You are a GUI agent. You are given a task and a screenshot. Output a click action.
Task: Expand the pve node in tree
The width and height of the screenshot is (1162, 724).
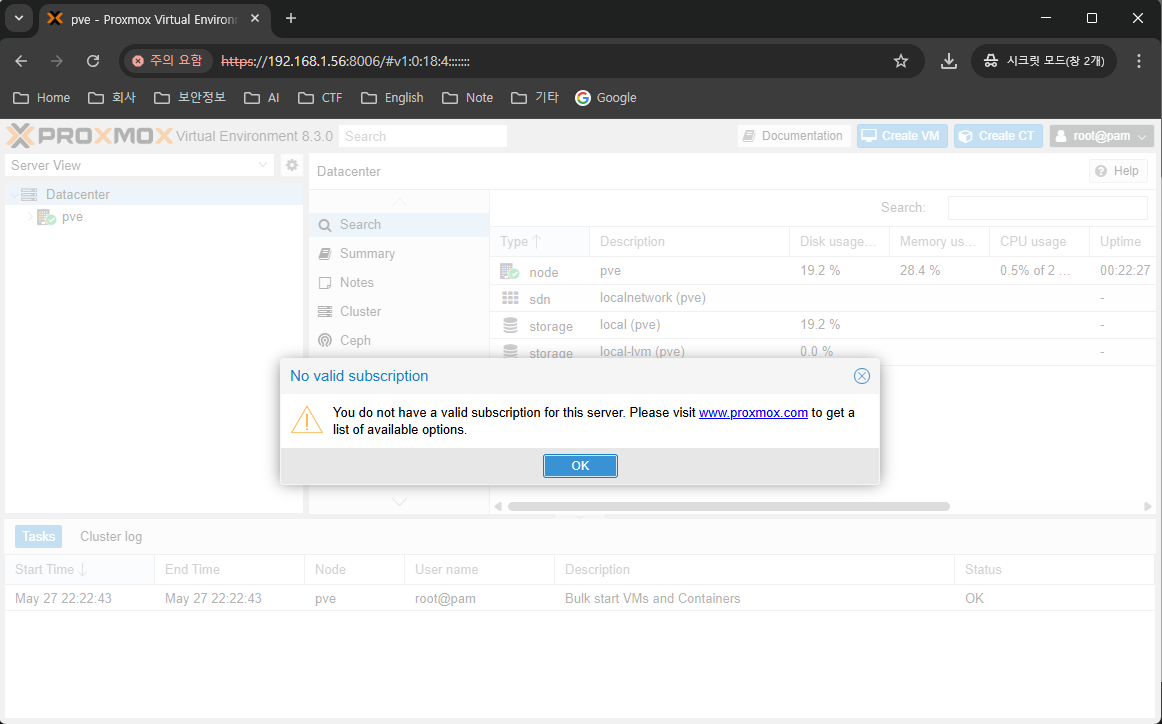pyautogui.click(x=30, y=216)
